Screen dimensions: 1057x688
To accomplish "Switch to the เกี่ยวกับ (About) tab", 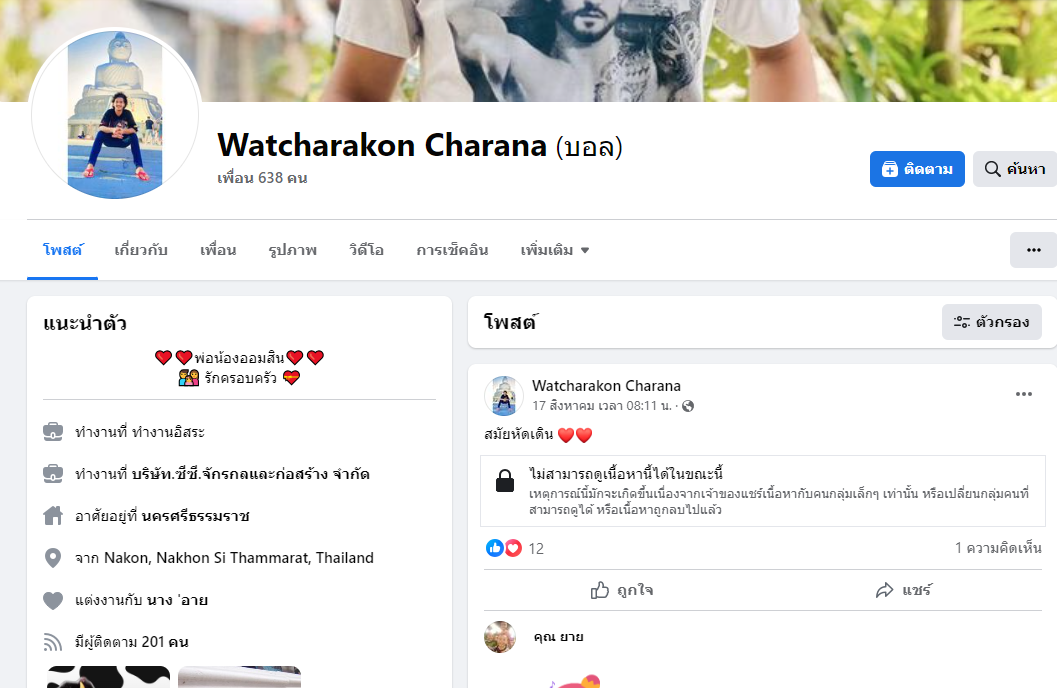I will point(141,251).
